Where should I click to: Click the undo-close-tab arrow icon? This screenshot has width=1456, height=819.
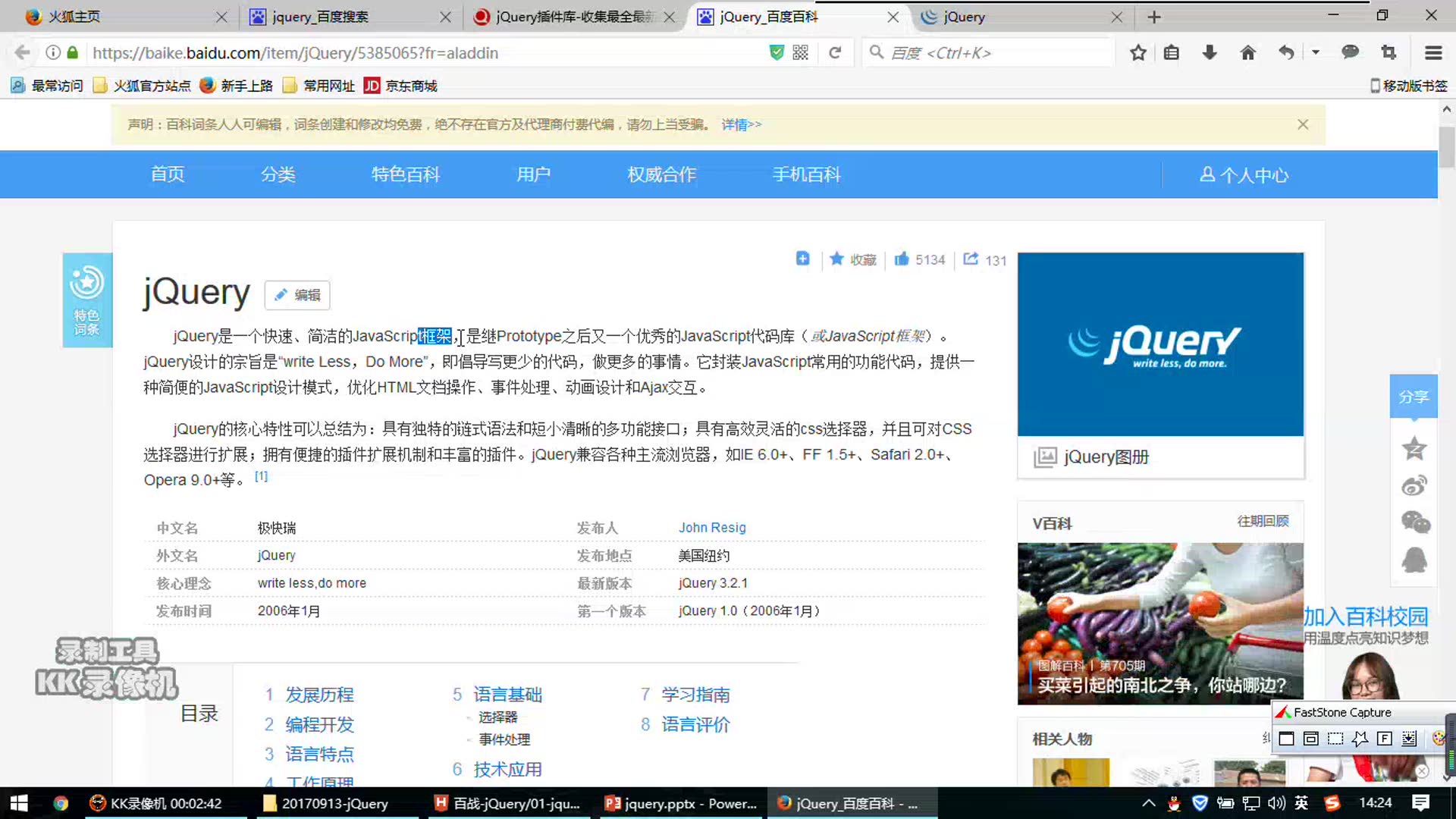point(1286,52)
